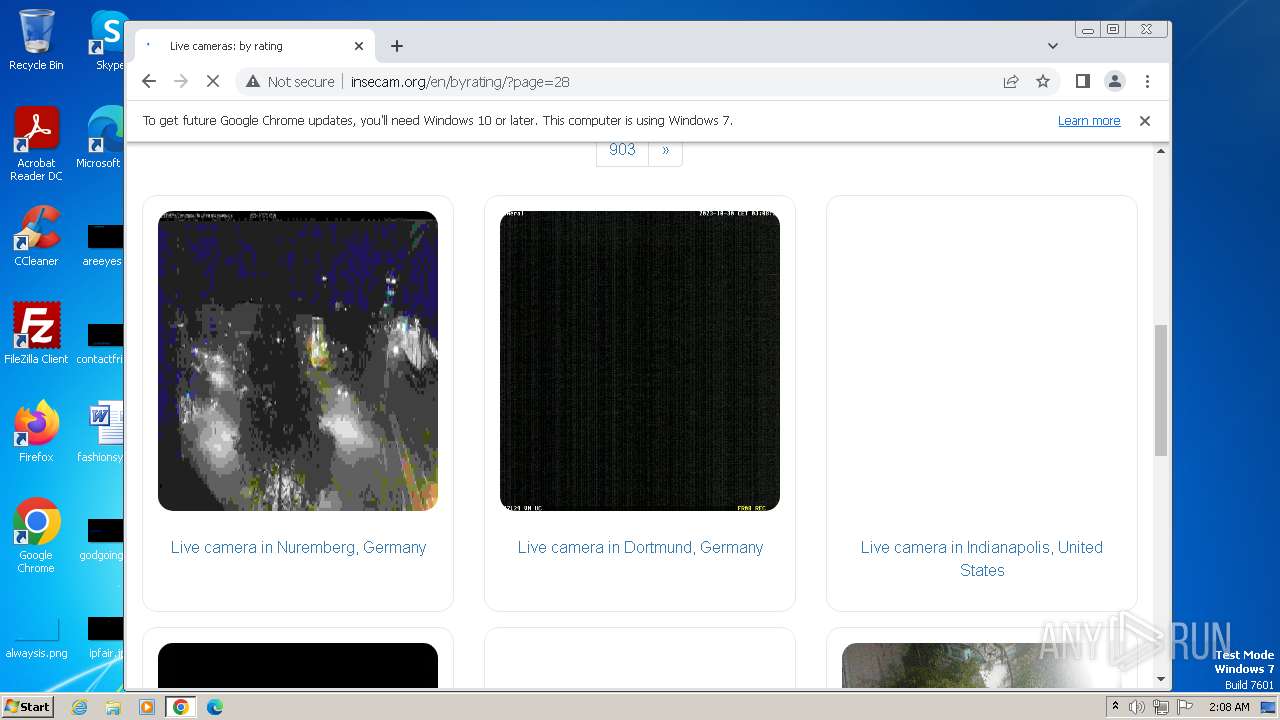
Task: Bookmark this page with the star icon
Action: pos(1043,81)
